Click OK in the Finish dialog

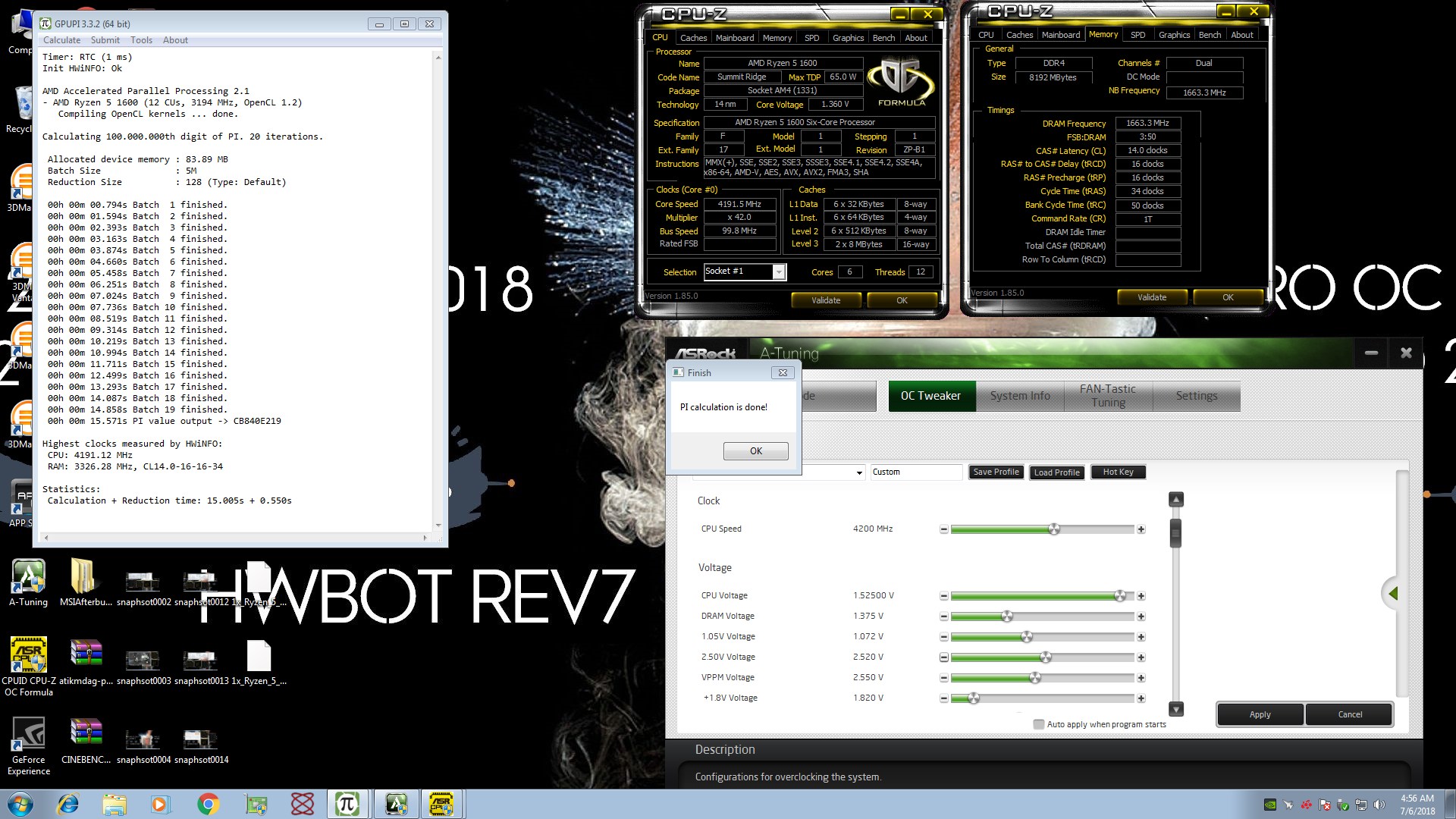(755, 451)
